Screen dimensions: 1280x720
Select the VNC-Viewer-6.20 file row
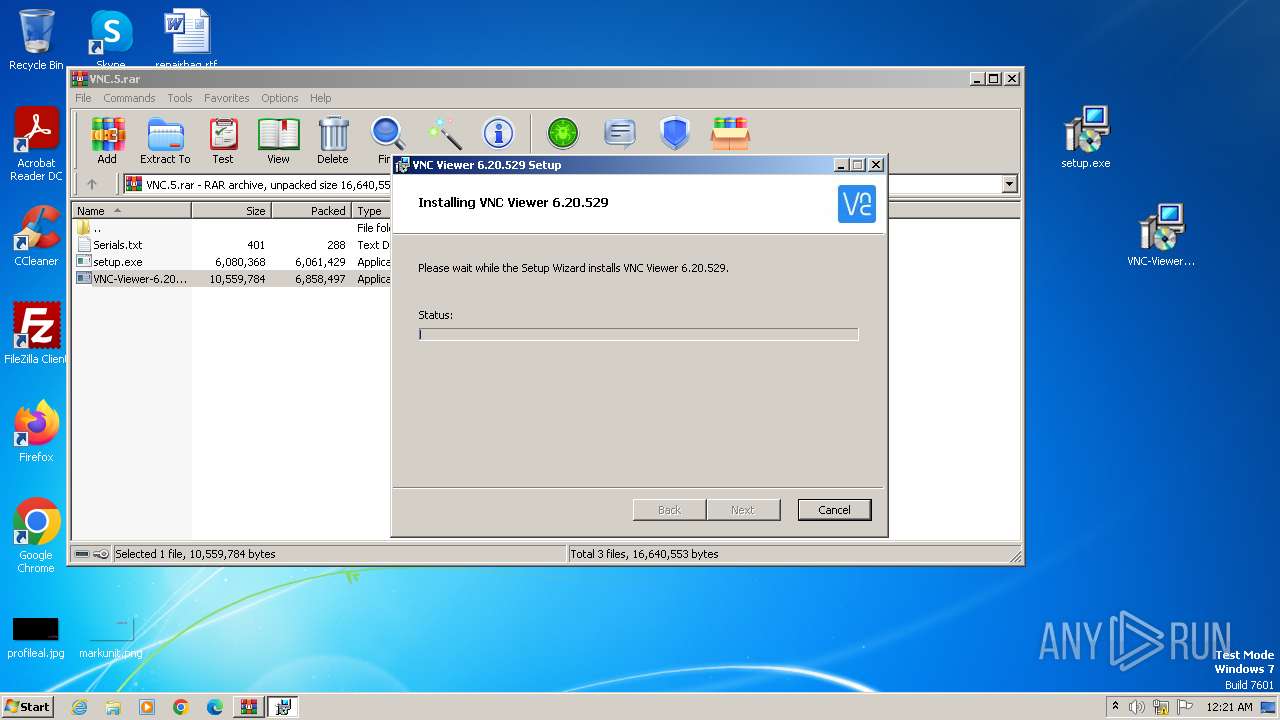(x=233, y=279)
